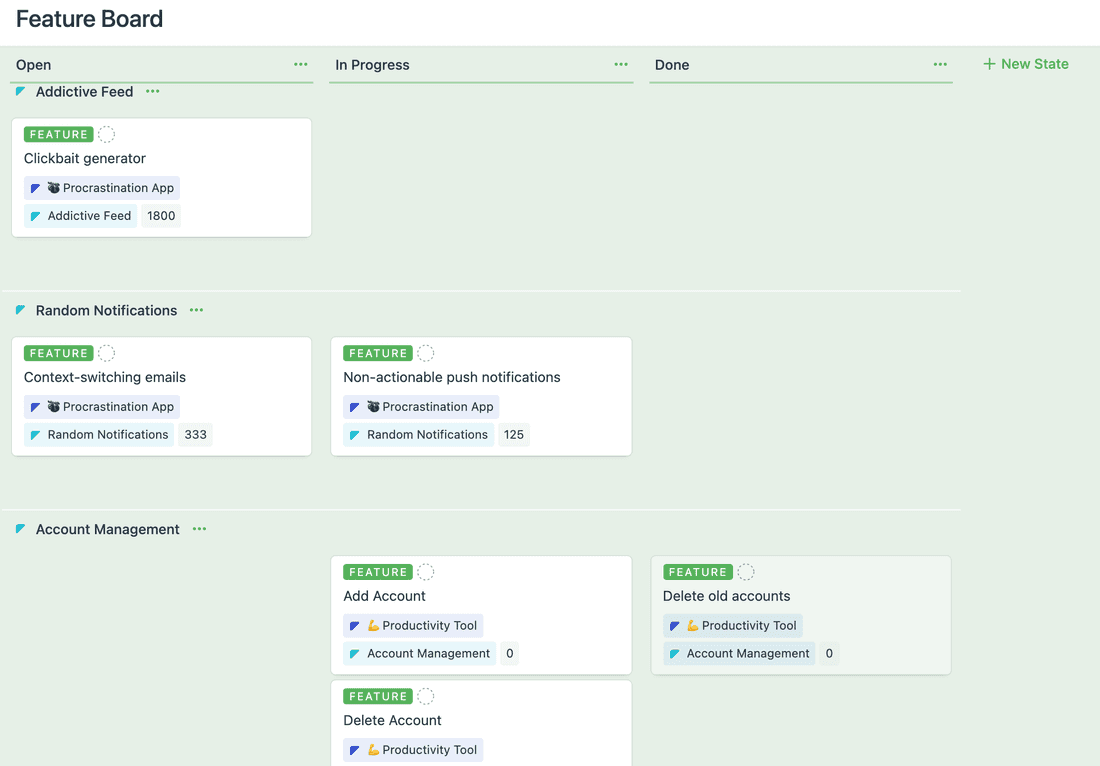Open the ellipsis menu on the Open column
The image size is (1100, 766).
point(300,63)
